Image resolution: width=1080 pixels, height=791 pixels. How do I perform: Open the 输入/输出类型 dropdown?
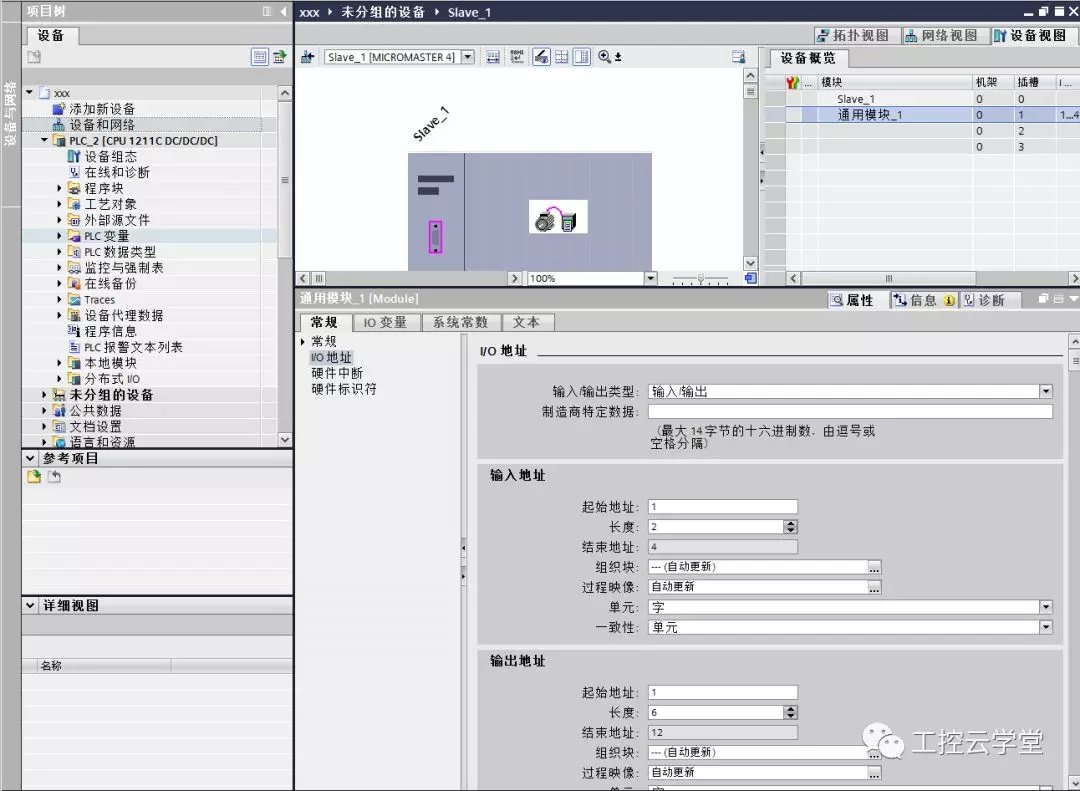1045,392
